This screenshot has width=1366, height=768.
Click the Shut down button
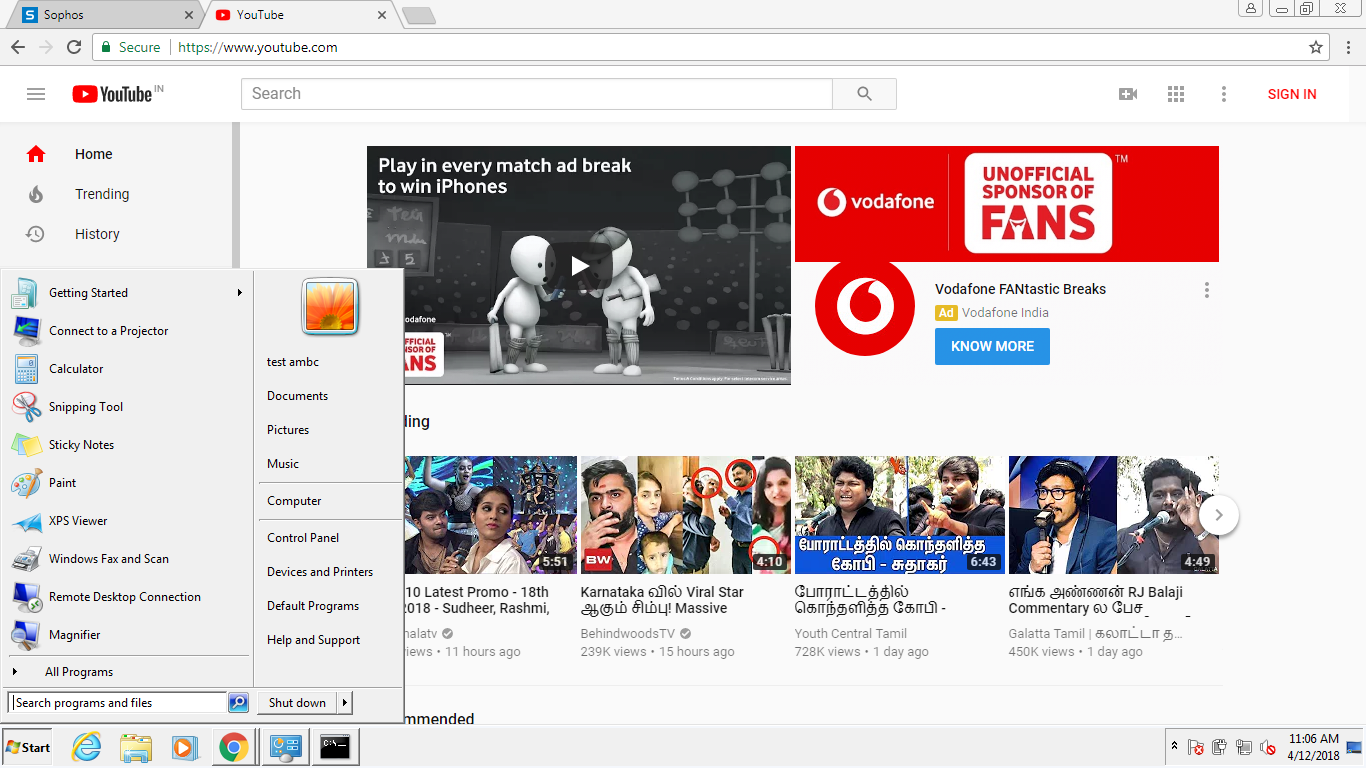tap(297, 703)
